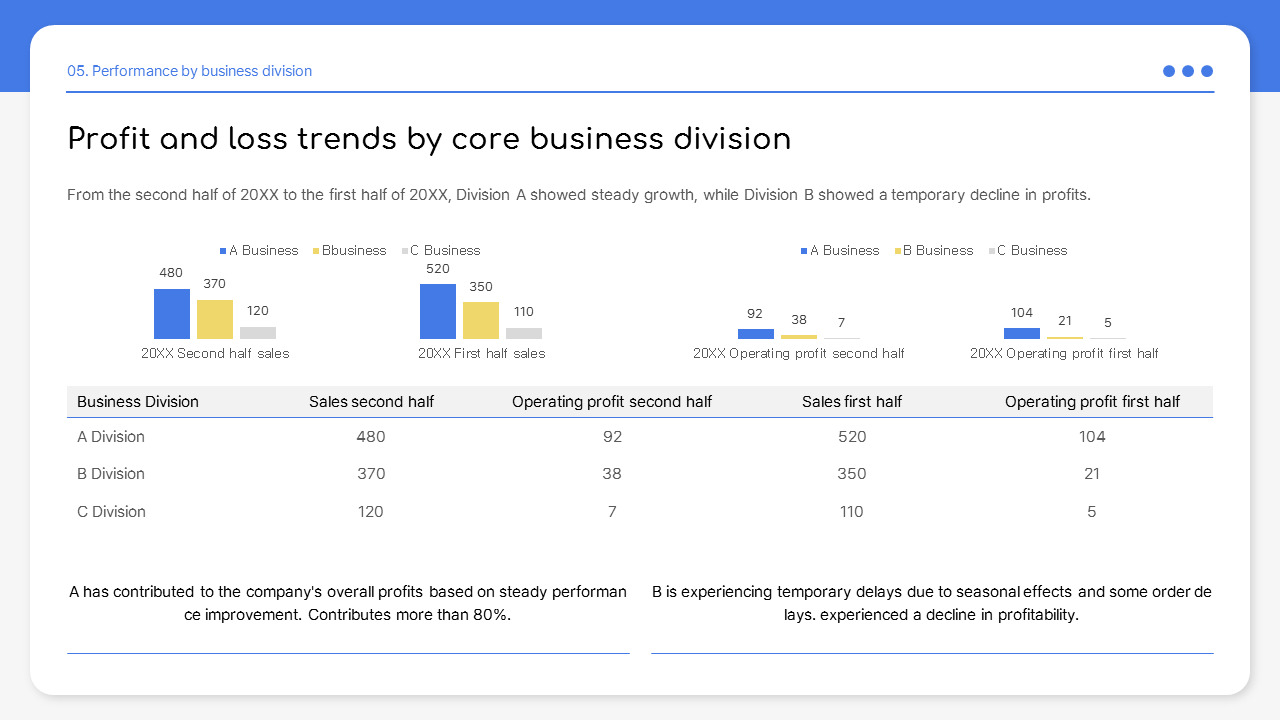Click the middle decorative dot top right
This screenshot has width=1280, height=720.
tap(1188, 71)
